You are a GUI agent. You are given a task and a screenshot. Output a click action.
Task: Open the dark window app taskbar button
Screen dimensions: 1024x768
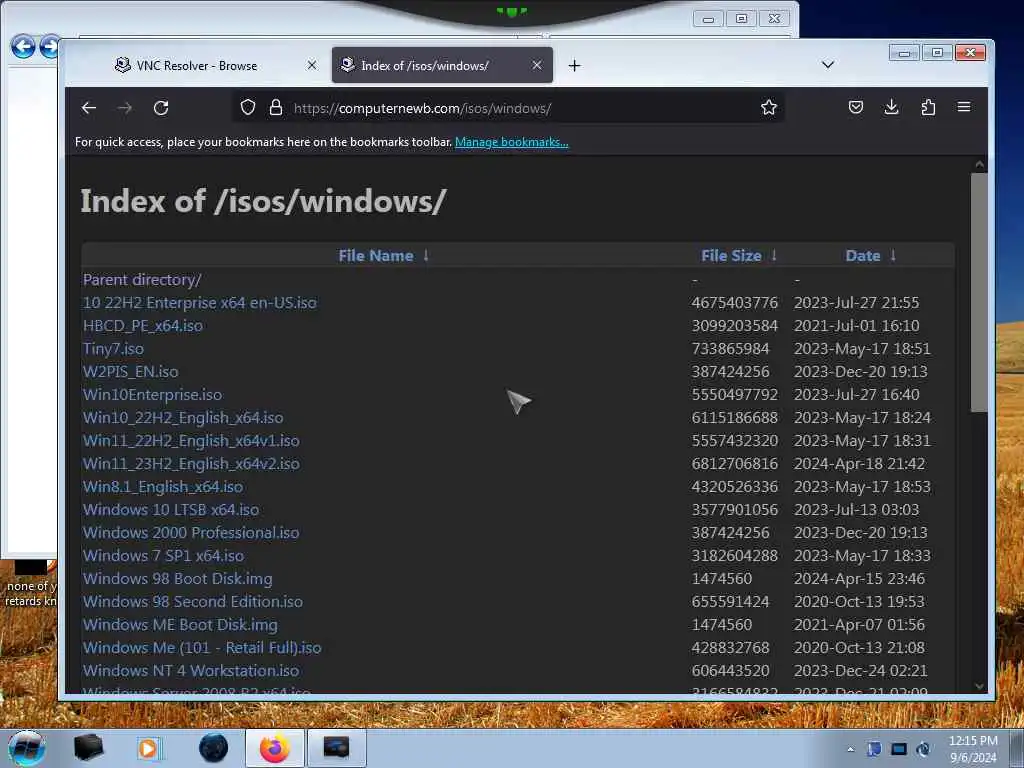[336, 748]
